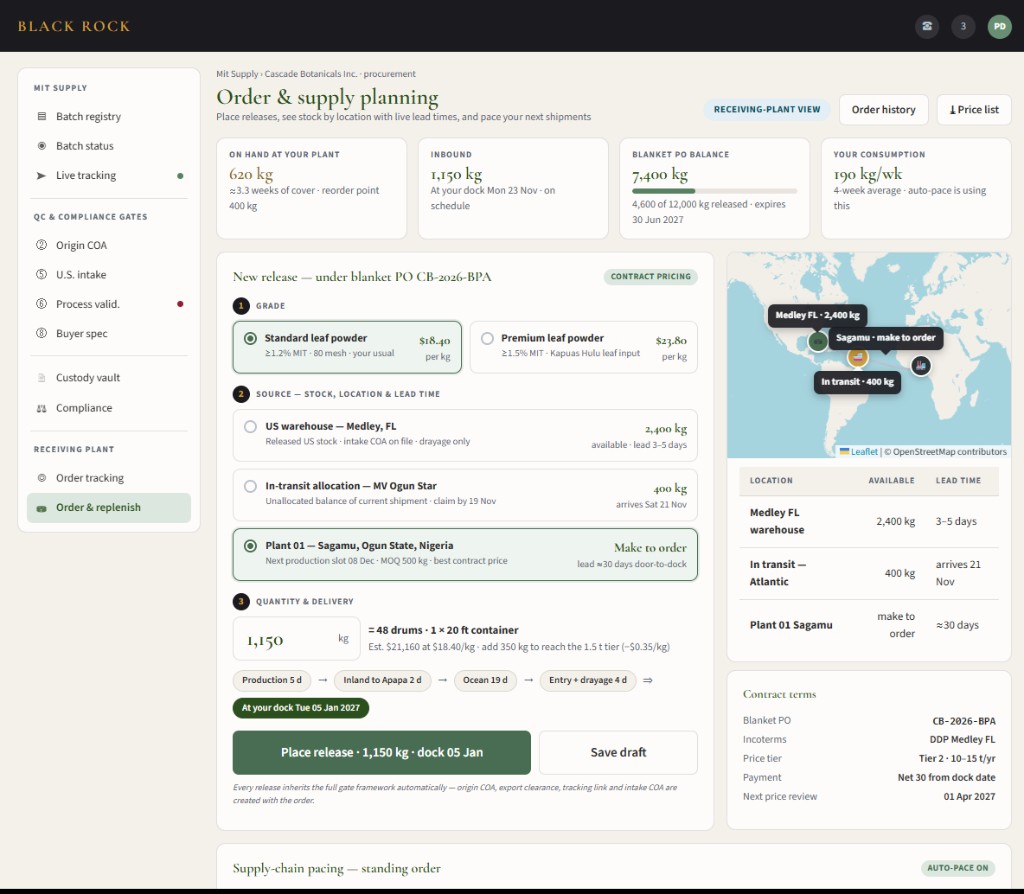Click the Production 5 d stage chip
Screen dimensions: 1024x894
[x=272, y=680]
